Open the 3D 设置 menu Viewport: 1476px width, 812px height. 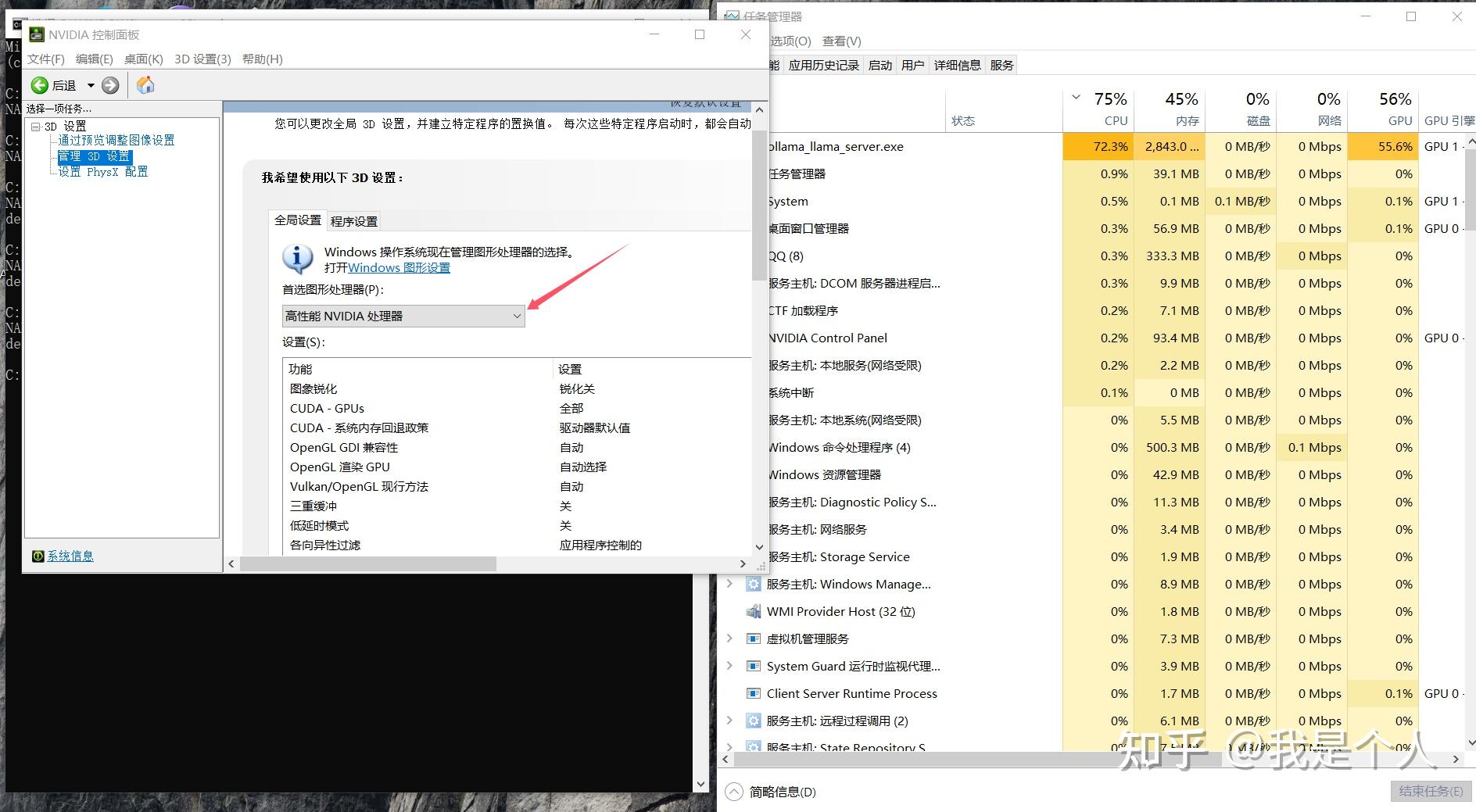(202, 59)
